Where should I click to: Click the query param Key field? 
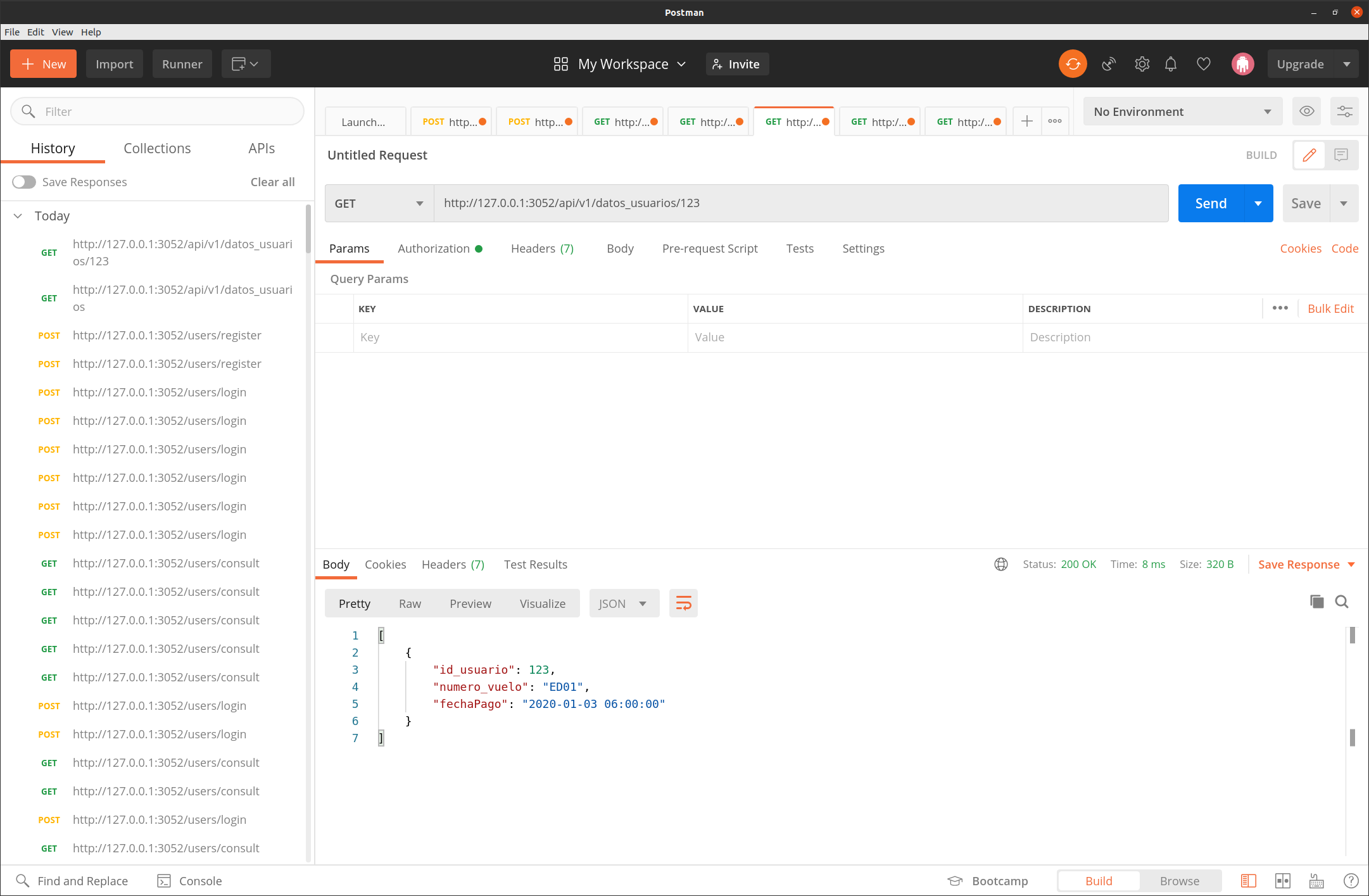pos(520,338)
